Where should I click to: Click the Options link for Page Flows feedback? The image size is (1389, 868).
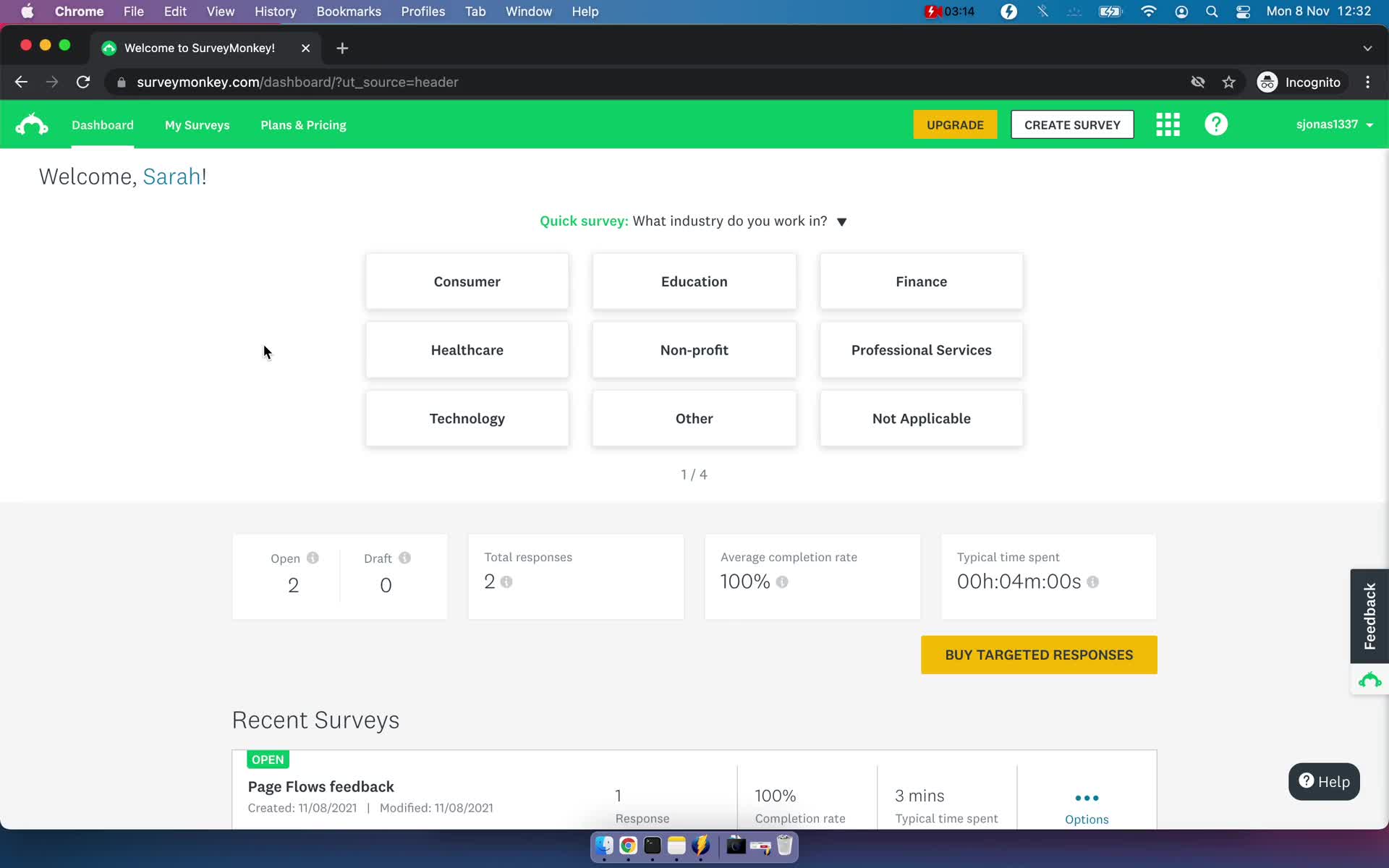point(1086,819)
